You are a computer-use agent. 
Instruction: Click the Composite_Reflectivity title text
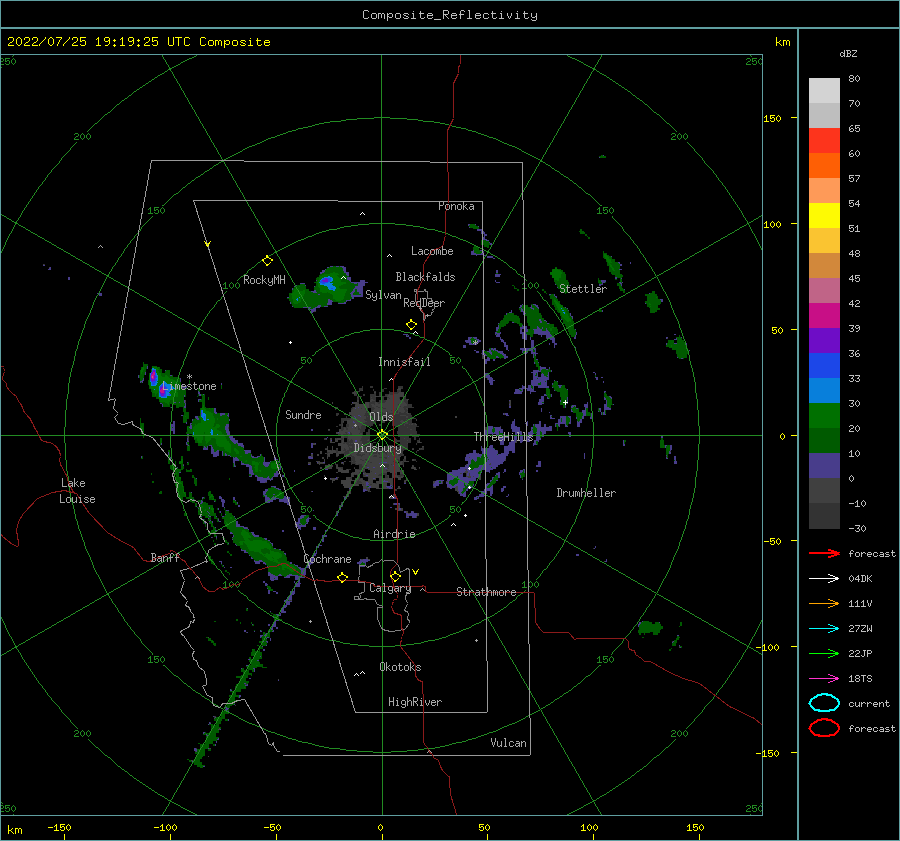pyautogui.click(x=450, y=15)
